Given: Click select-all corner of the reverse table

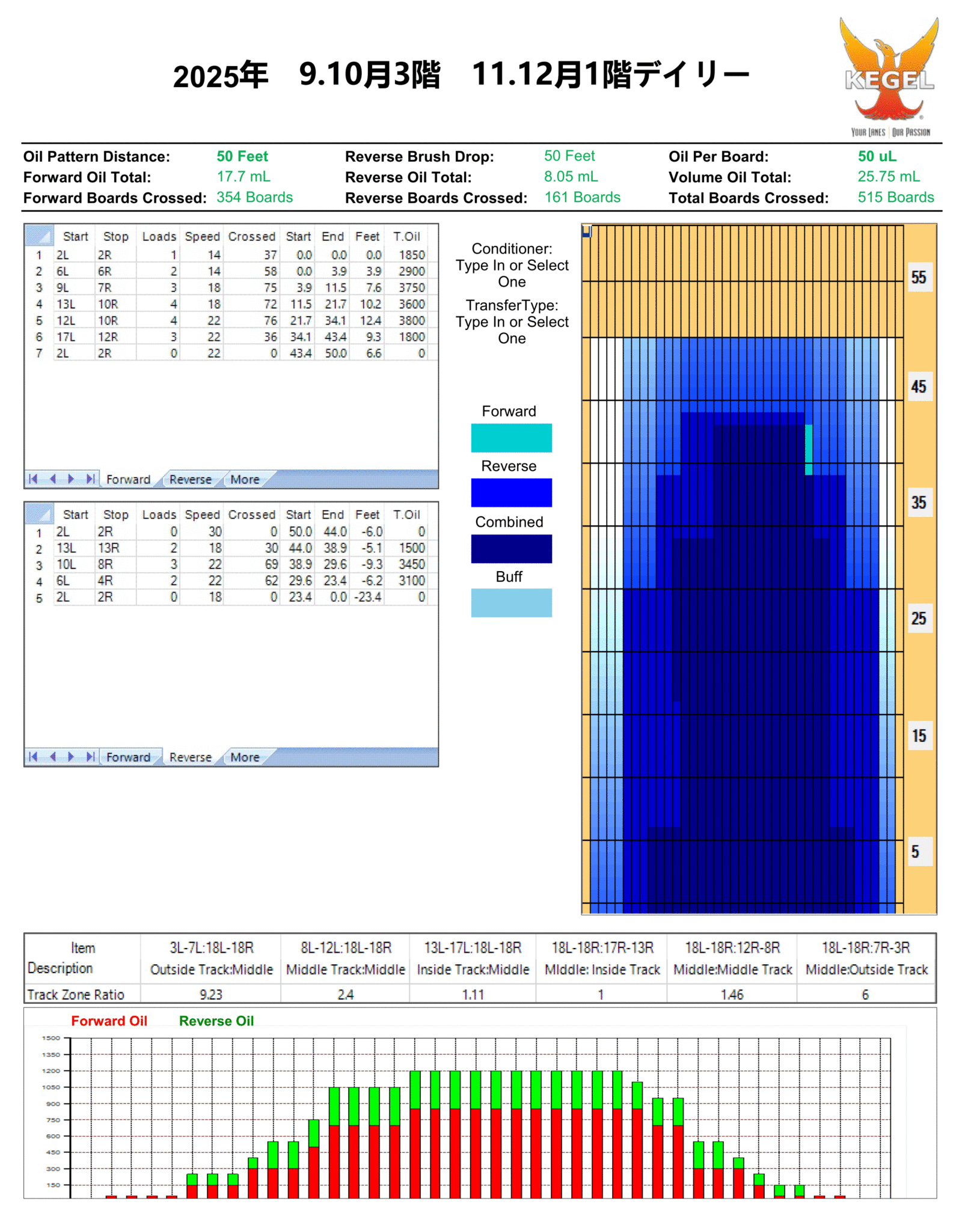Looking at the screenshot, I should point(39,514).
